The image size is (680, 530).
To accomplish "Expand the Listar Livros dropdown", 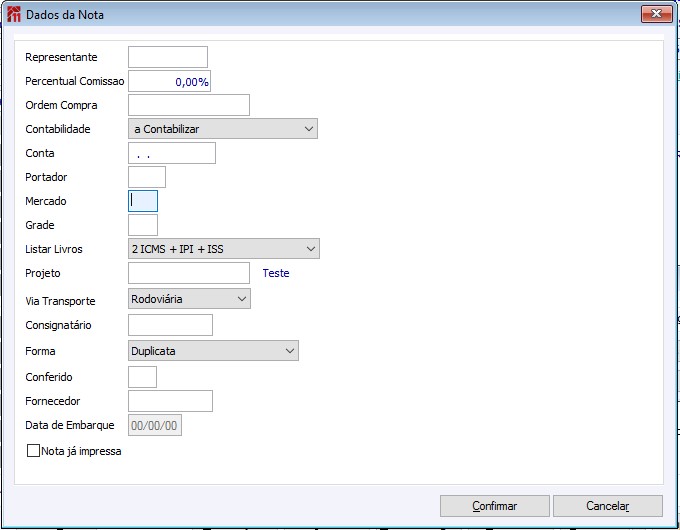I will tap(224, 249).
